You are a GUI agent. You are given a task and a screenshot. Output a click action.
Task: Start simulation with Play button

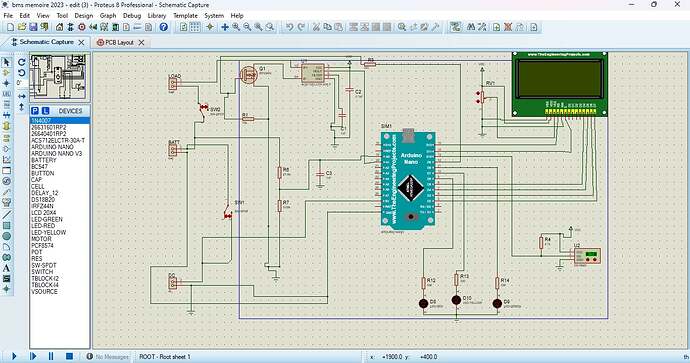pos(14,356)
